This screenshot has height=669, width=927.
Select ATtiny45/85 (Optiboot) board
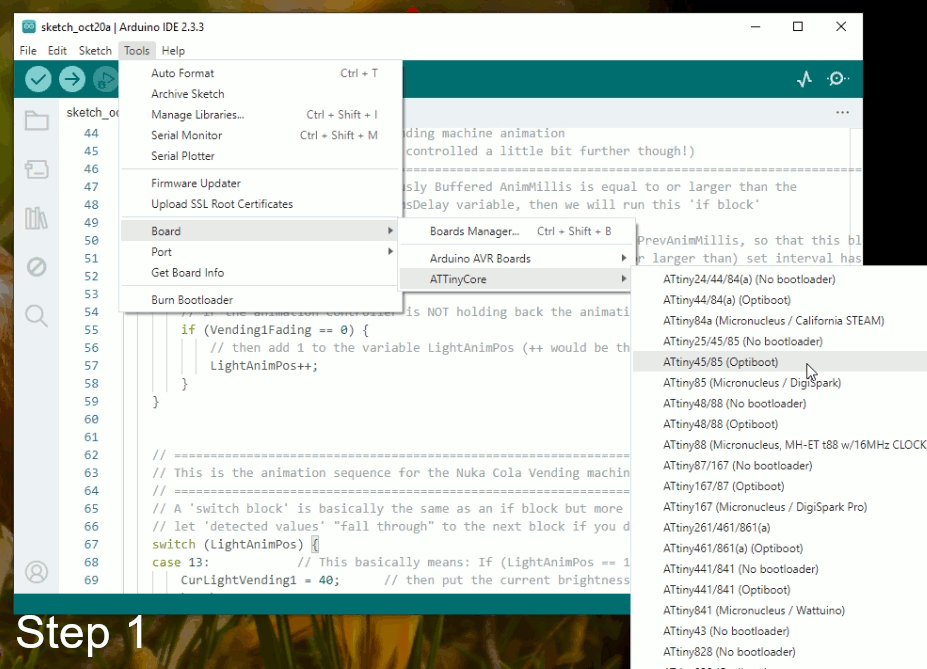tap(780, 362)
